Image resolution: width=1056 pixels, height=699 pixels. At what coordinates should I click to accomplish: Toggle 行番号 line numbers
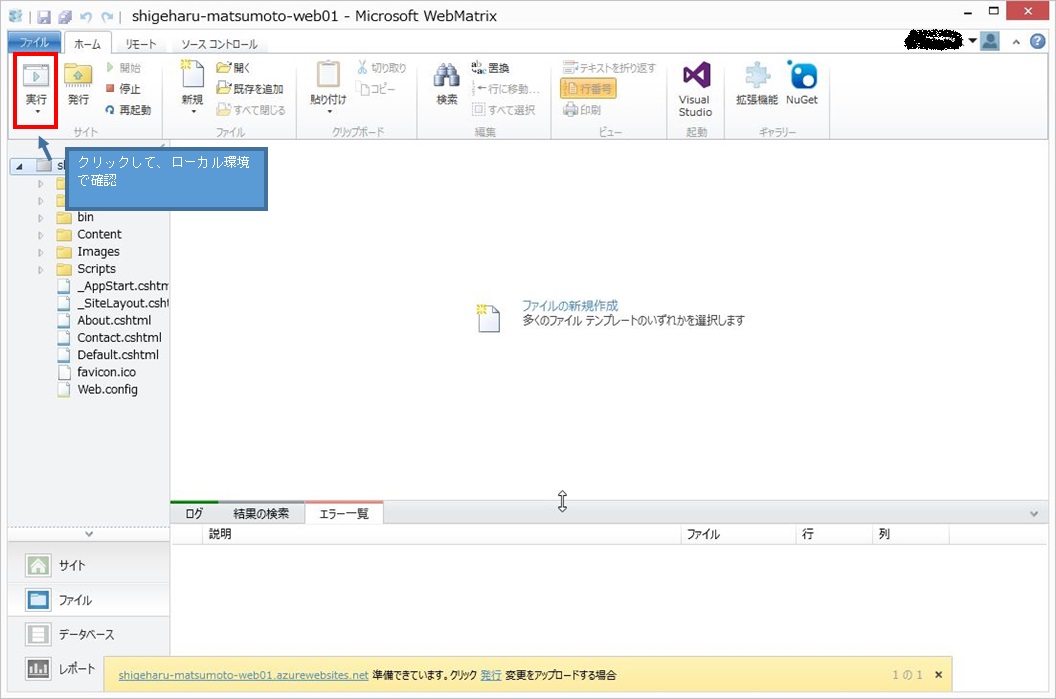[589, 88]
